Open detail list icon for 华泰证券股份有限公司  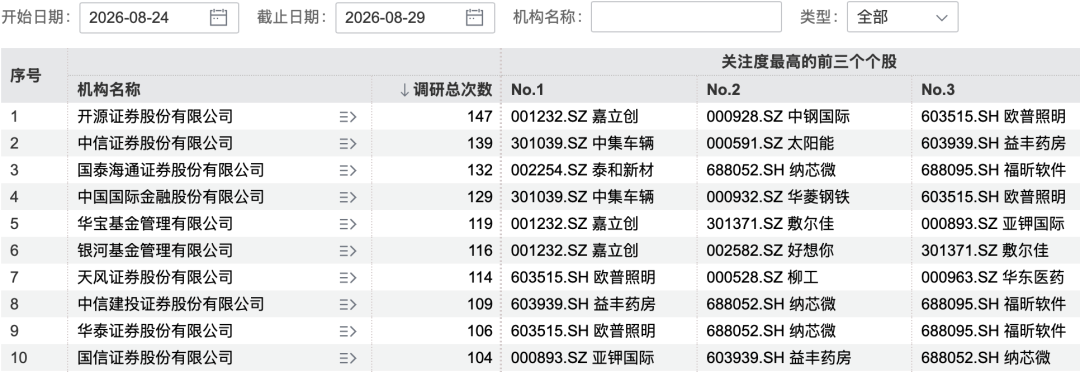point(348,331)
